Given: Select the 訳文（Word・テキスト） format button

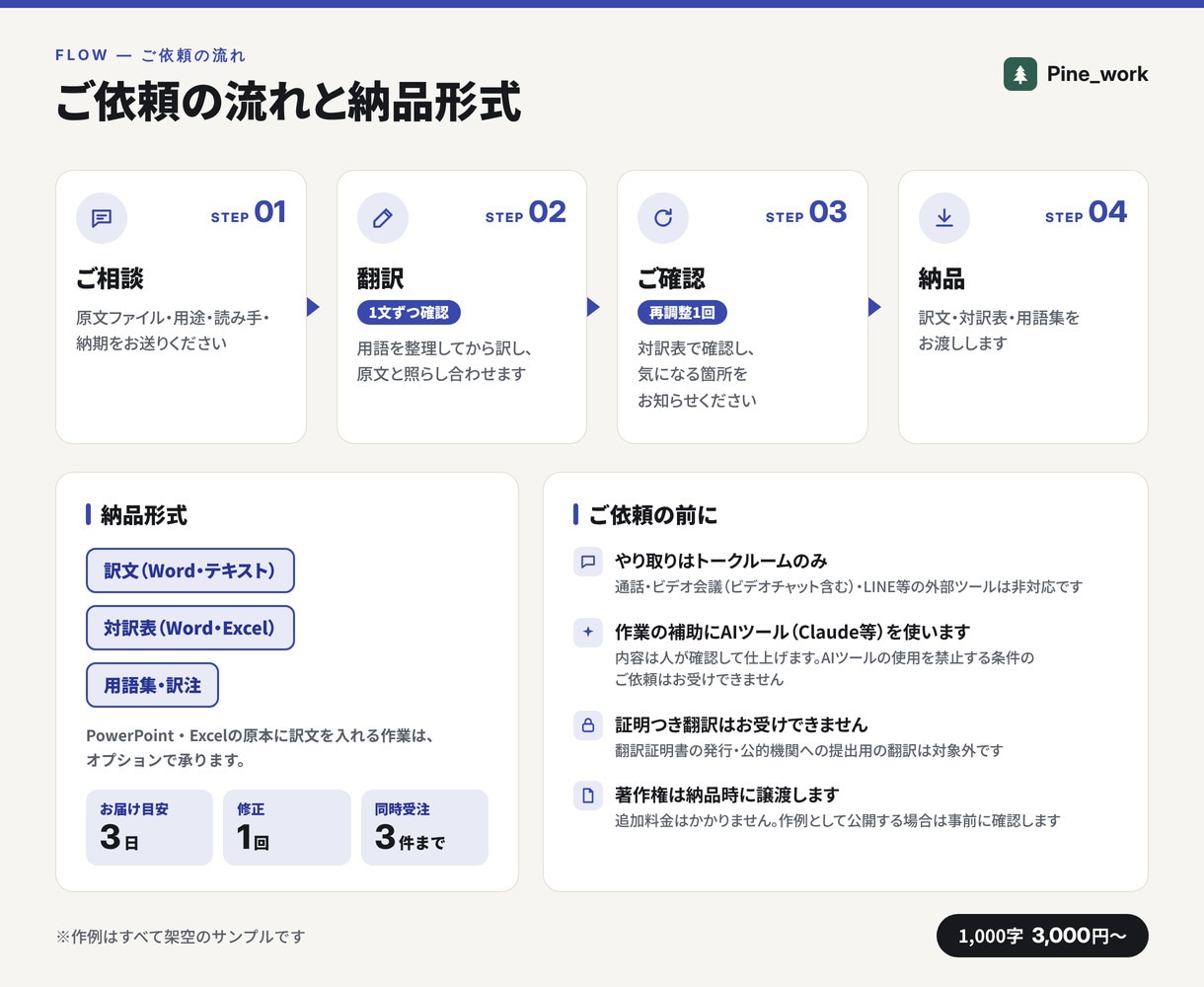Looking at the screenshot, I should pos(190,570).
